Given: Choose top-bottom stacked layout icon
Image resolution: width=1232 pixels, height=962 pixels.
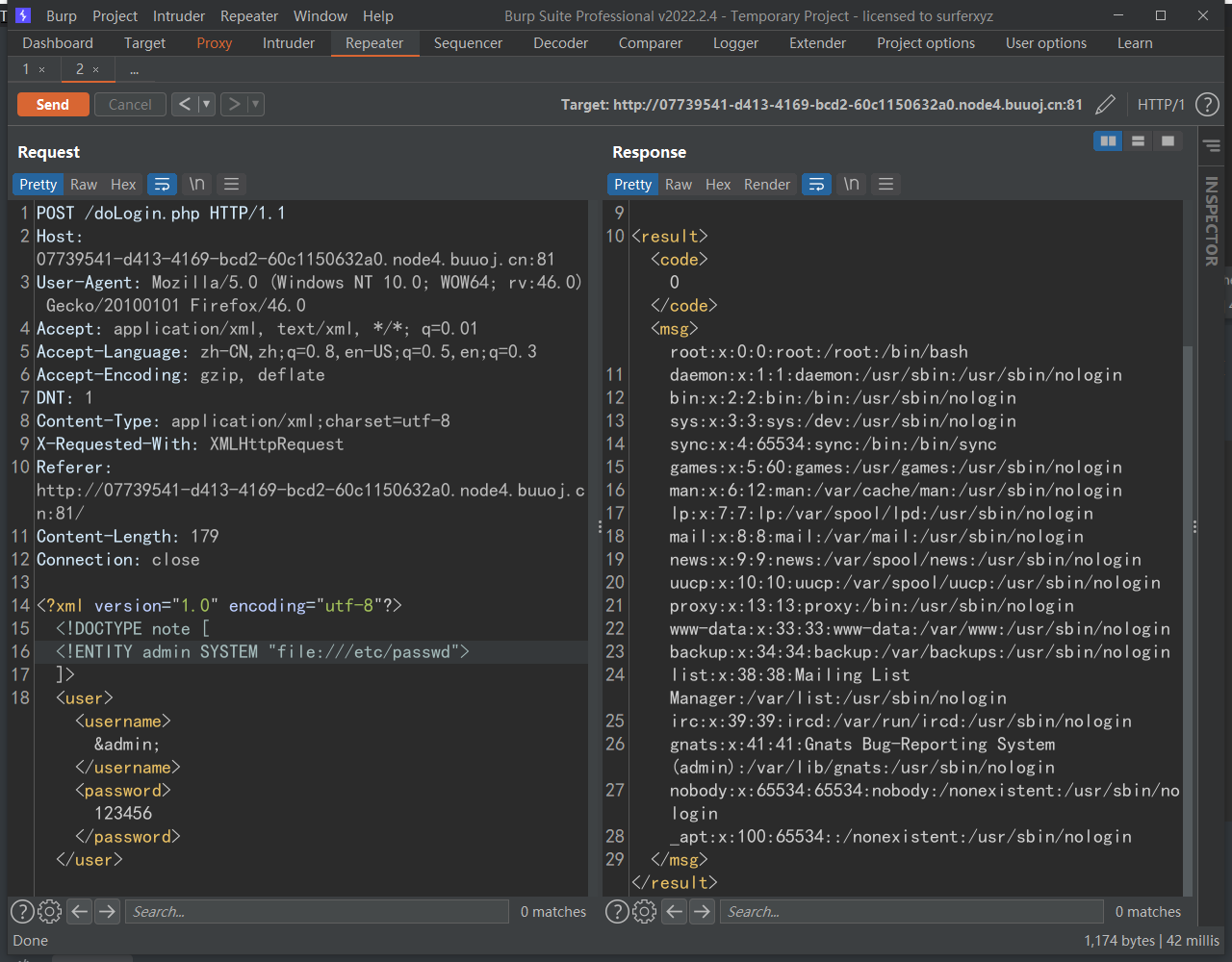Looking at the screenshot, I should [x=1138, y=141].
